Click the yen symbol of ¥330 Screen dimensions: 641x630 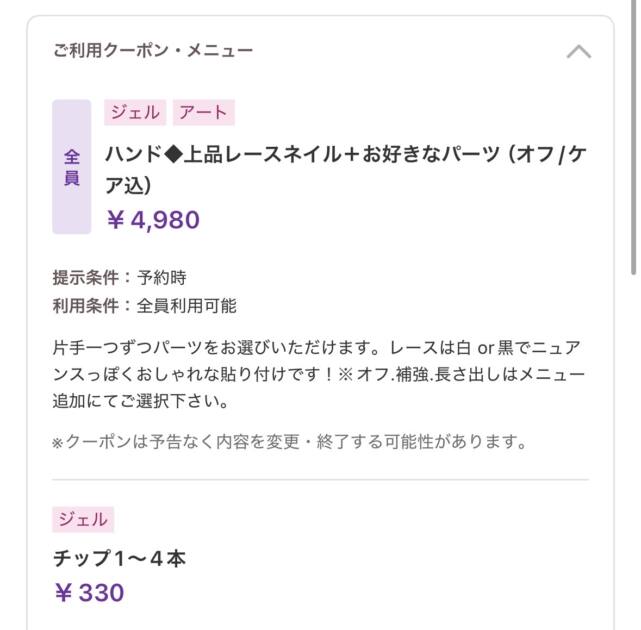click(63, 593)
